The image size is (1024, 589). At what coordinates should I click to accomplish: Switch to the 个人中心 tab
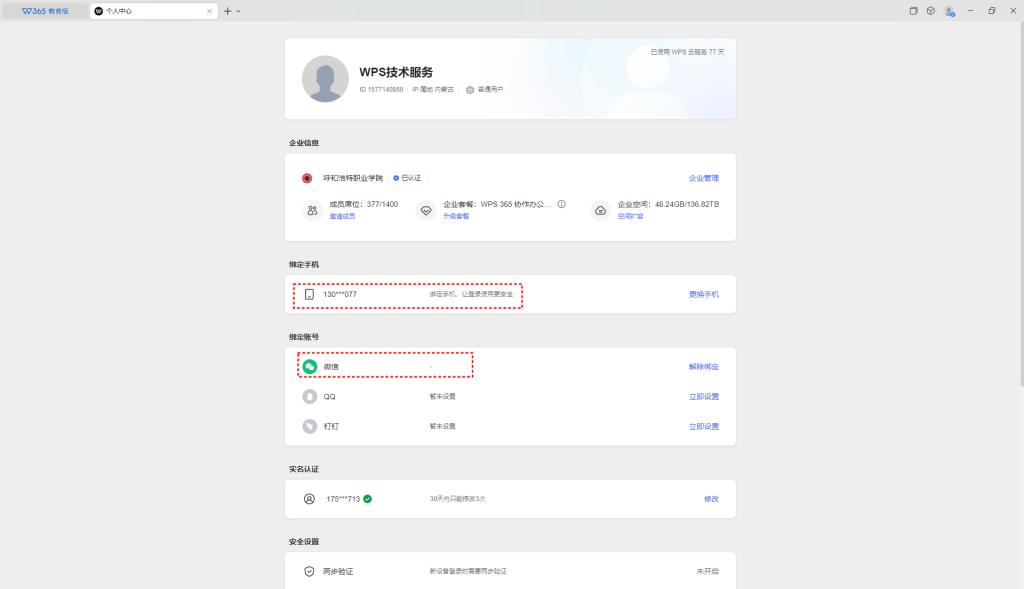(153, 11)
